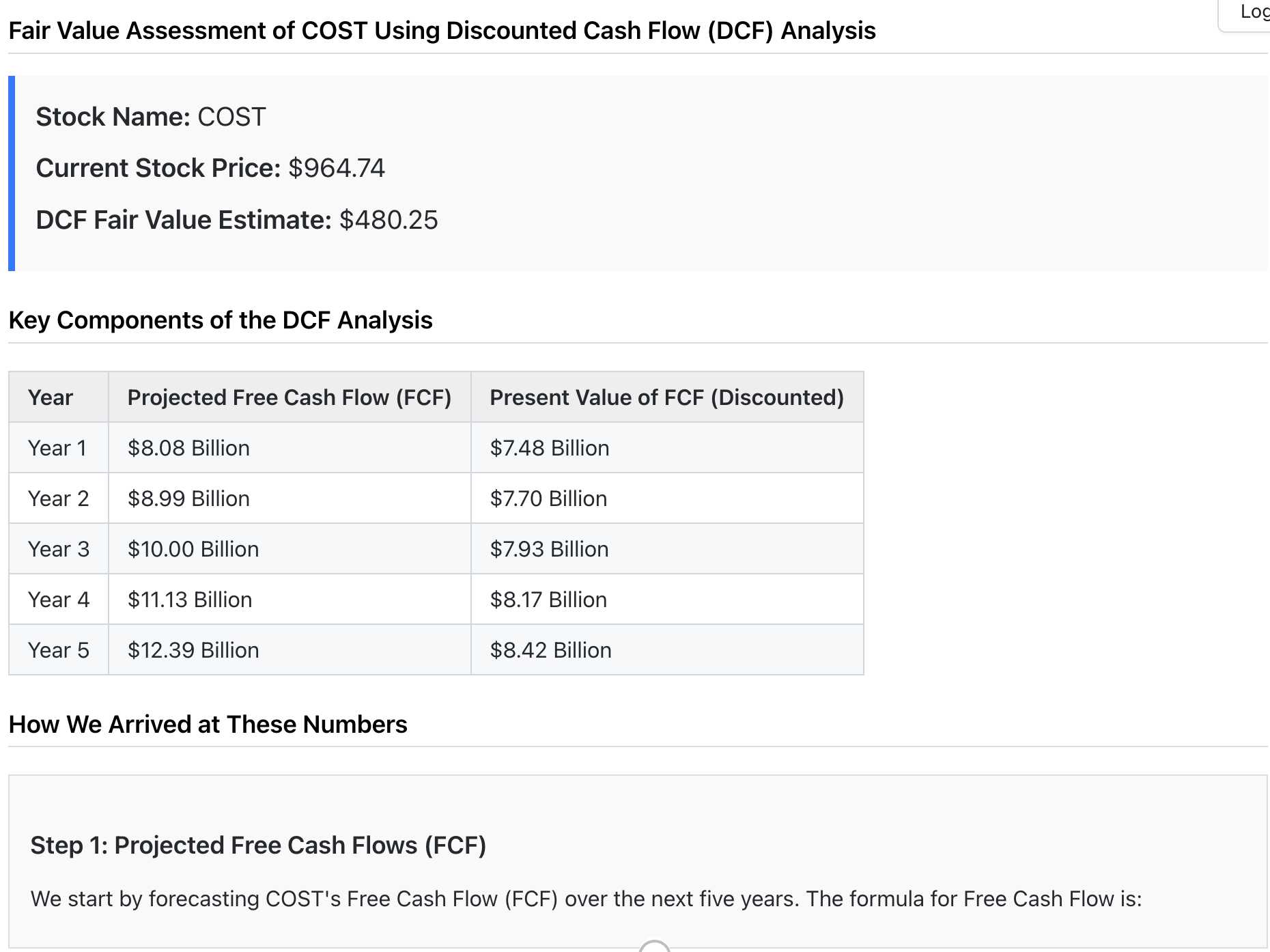The image size is (1270, 952).
Task: Select the $7.70 Billion cell
Action: (667, 499)
